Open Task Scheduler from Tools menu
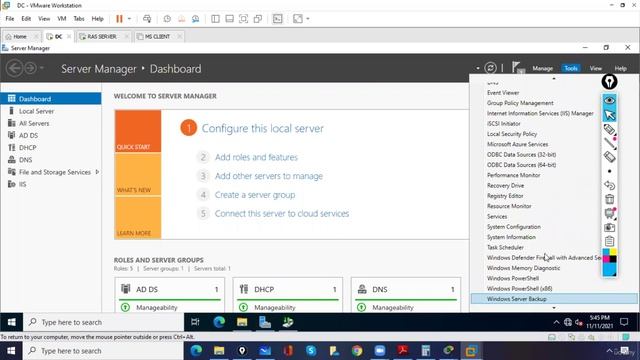The width and height of the screenshot is (640, 360). click(505, 247)
